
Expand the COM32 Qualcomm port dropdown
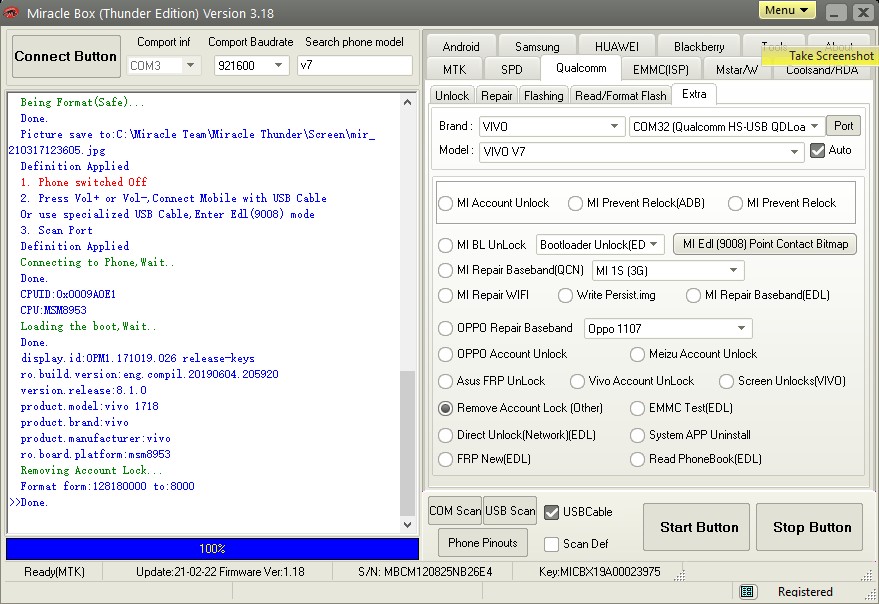coord(815,126)
